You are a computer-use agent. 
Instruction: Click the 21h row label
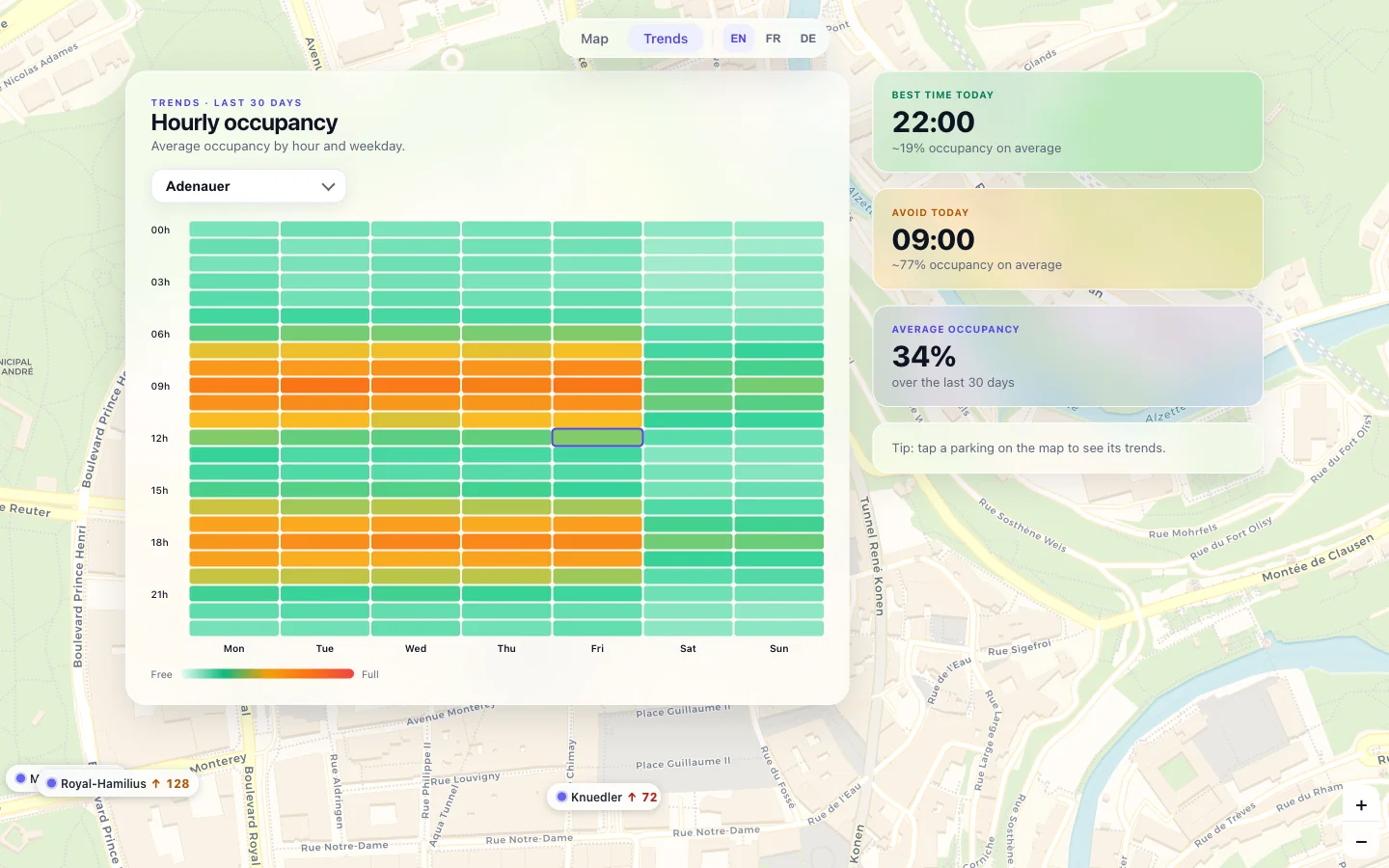point(160,594)
